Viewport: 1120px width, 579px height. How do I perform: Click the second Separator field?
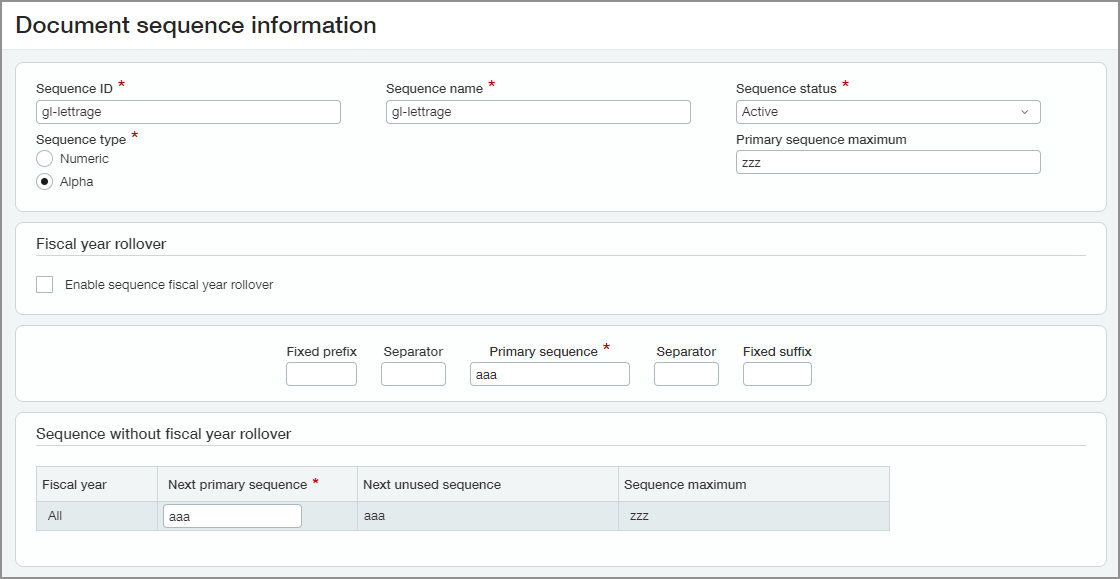tap(686, 373)
